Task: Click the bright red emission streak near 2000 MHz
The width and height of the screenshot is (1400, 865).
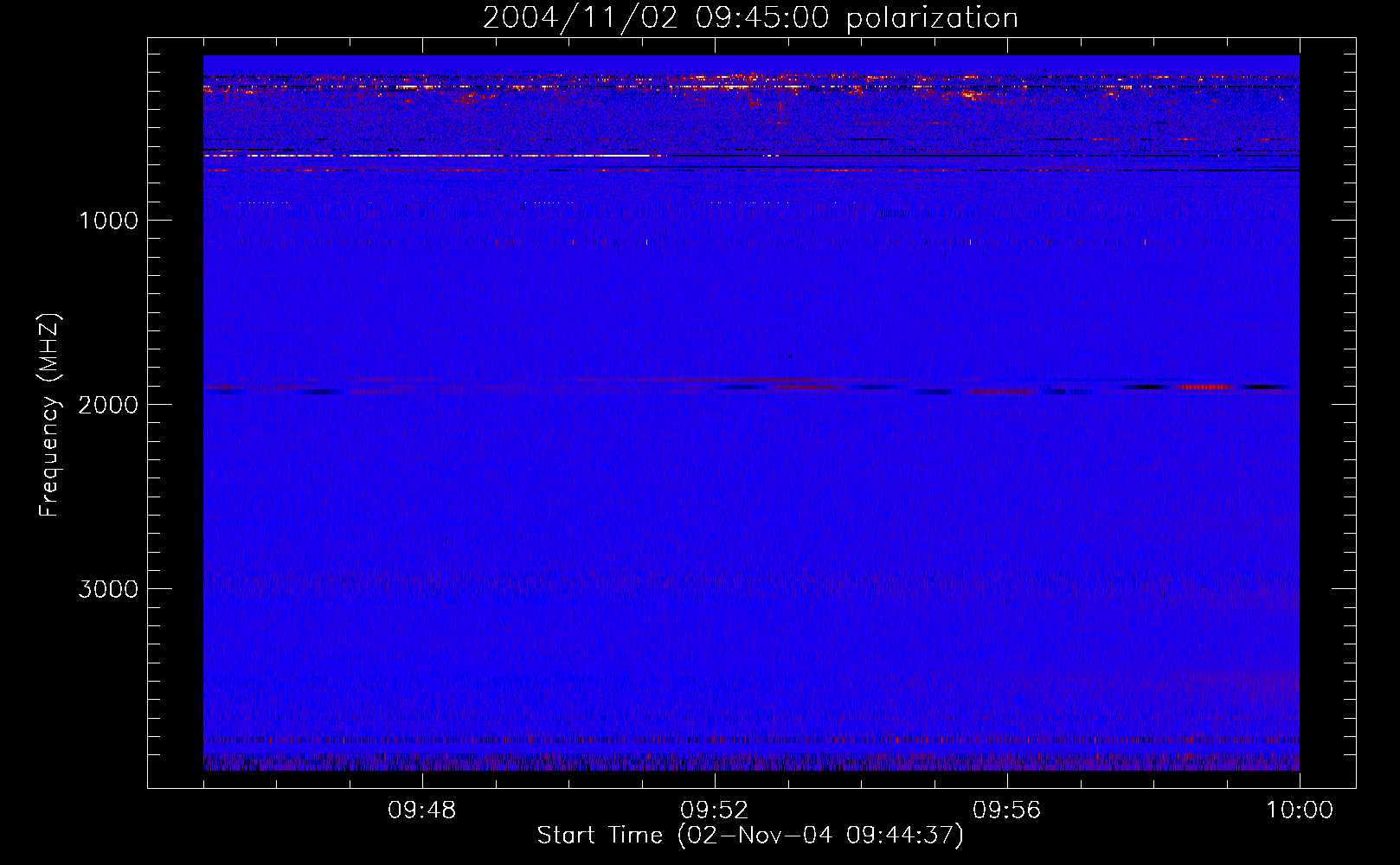Action: pos(1205,387)
